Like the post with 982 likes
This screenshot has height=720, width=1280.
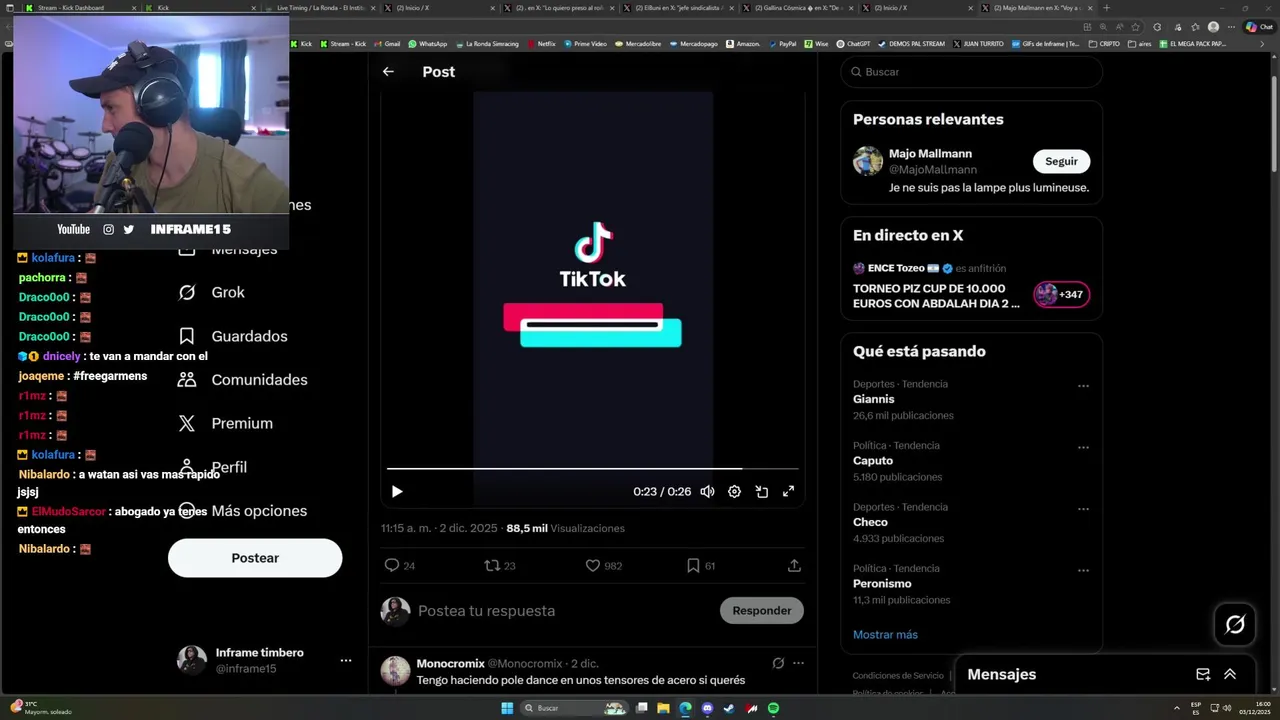[592, 566]
